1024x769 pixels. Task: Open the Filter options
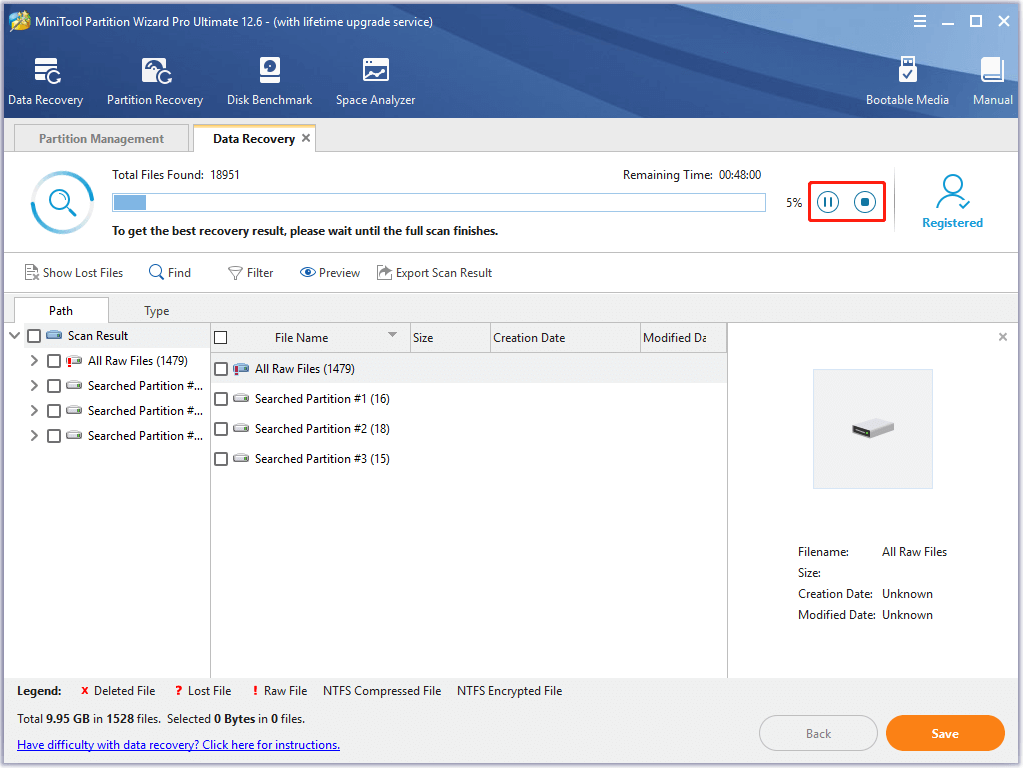pyautogui.click(x=251, y=273)
